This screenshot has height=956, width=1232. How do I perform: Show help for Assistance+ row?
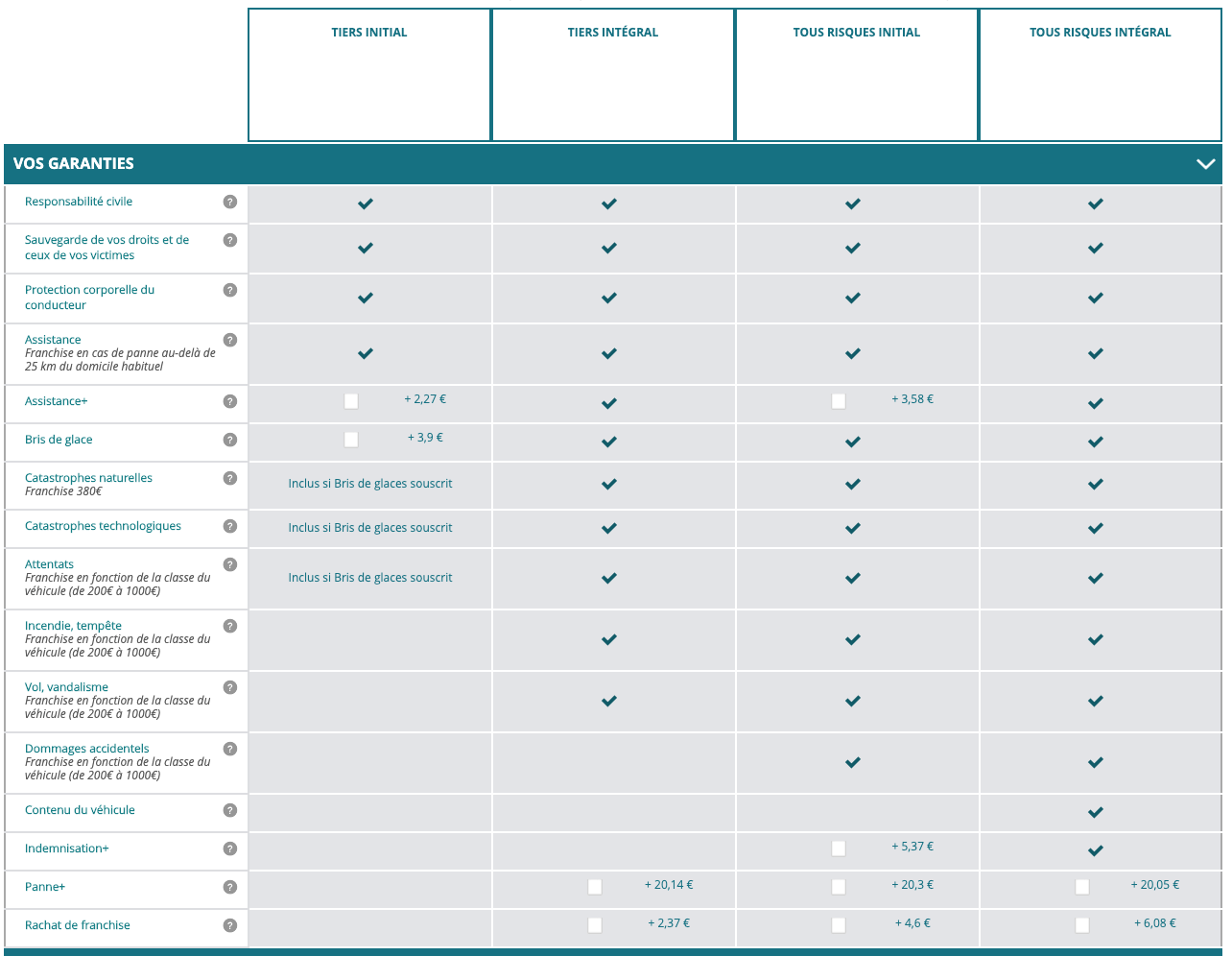(x=229, y=401)
